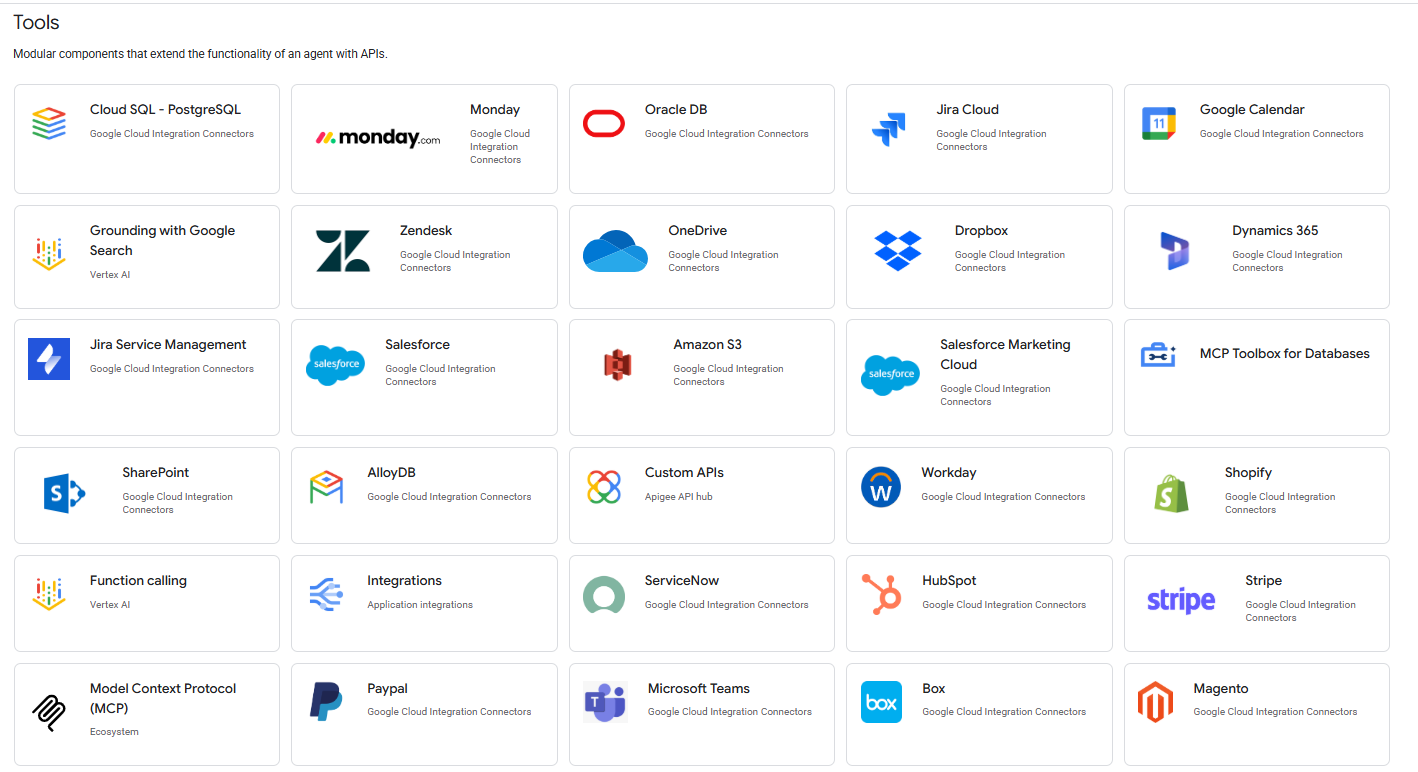Image resolution: width=1418 pixels, height=772 pixels.
Task: Click the SharePoint logo icon
Action: point(65,493)
